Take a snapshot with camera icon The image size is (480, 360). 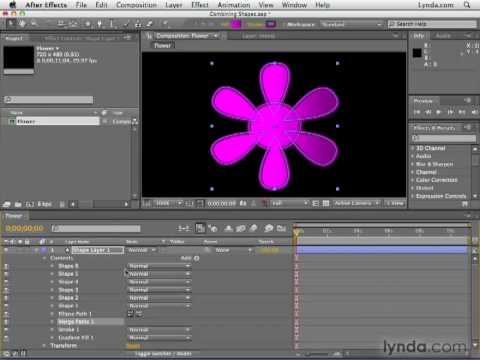tap(243, 203)
